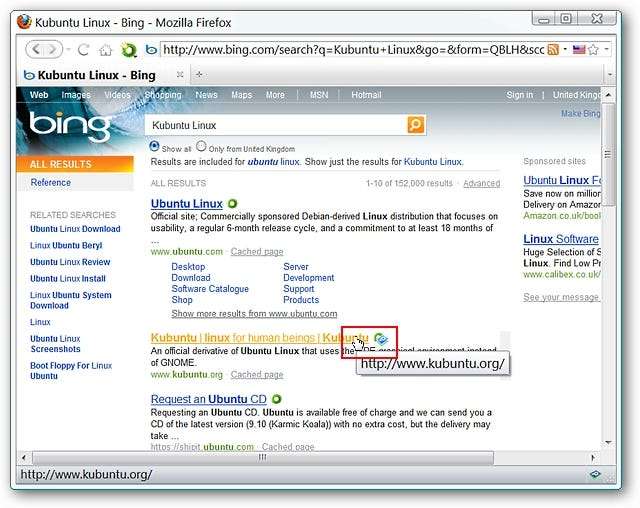Open Videos in the Bing navigation bar

[117, 95]
